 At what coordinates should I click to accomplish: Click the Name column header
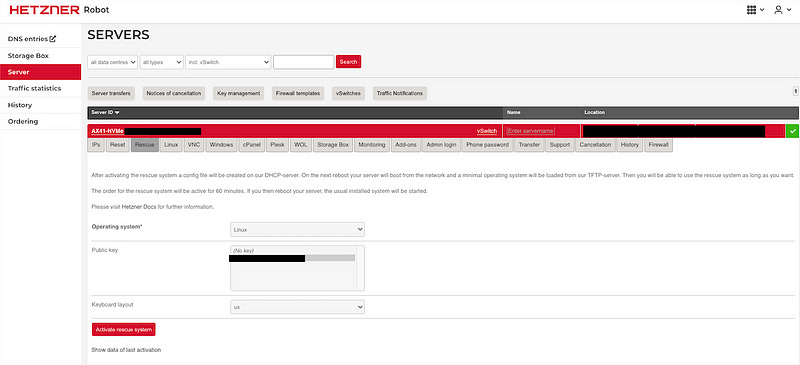click(x=513, y=112)
